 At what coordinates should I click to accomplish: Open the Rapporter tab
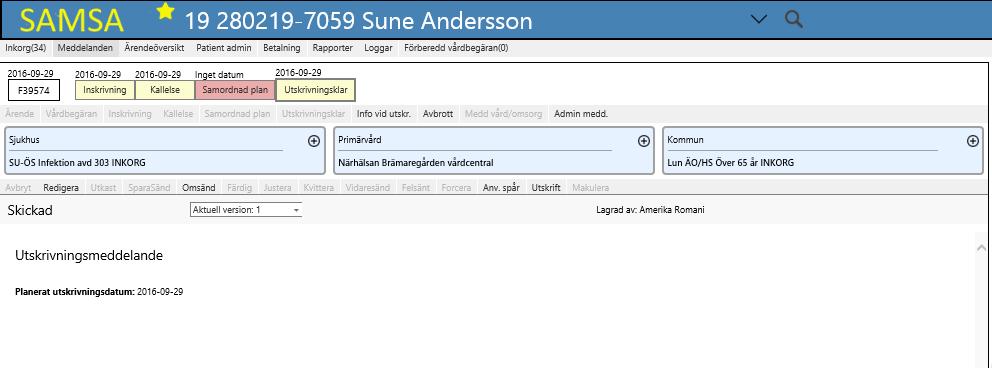pos(332,48)
